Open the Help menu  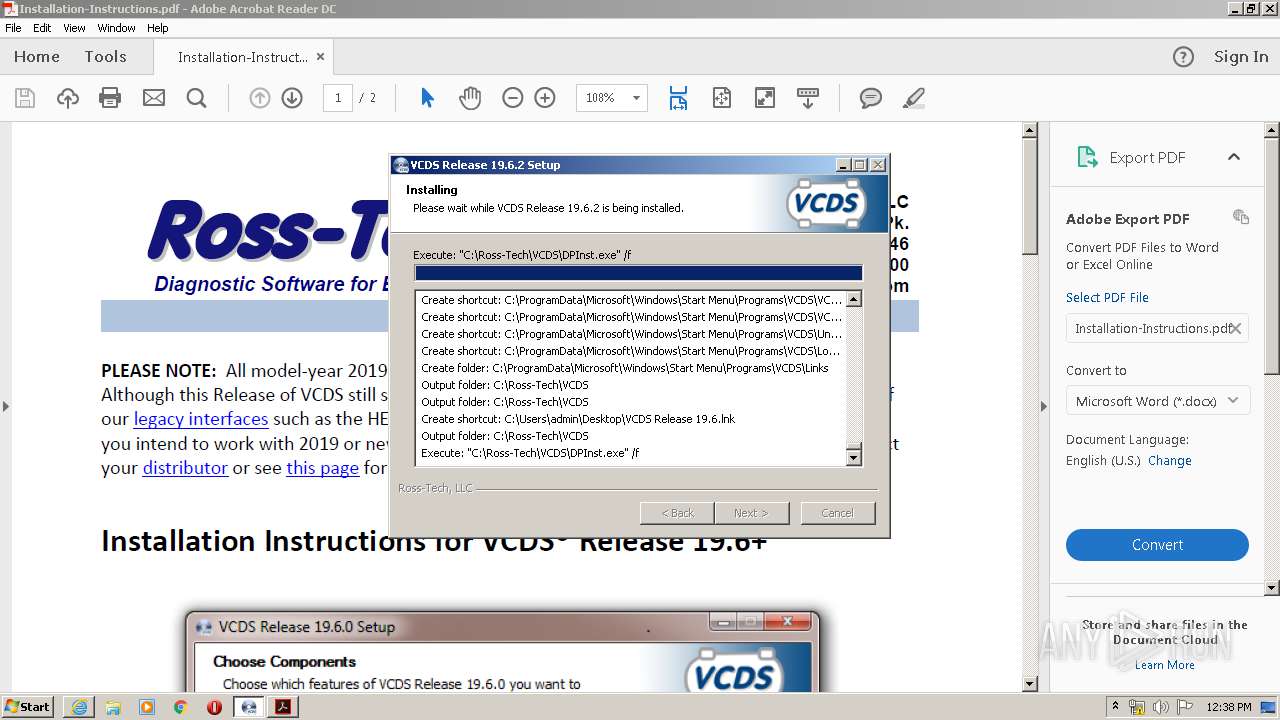158,28
